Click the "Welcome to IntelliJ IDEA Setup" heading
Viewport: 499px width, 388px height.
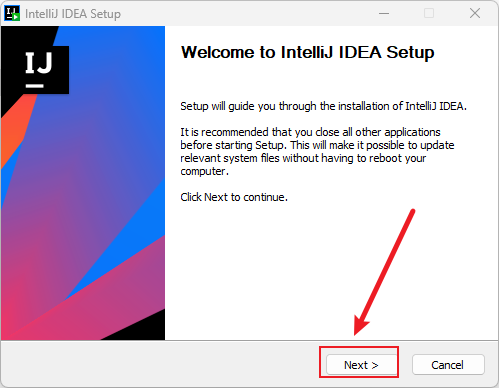[307, 52]
